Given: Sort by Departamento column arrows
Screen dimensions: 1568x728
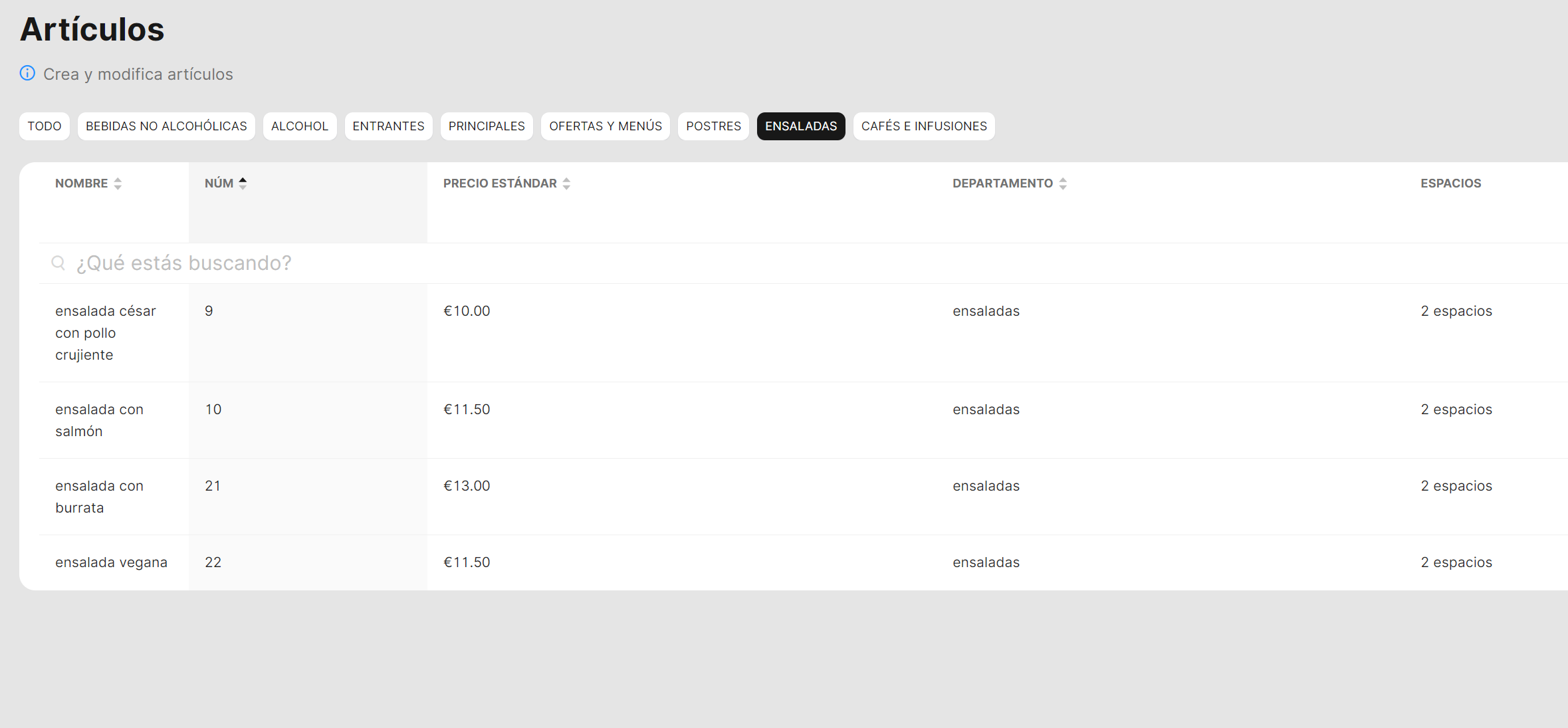Looking at the screenshot, I should pos(1063,183).
